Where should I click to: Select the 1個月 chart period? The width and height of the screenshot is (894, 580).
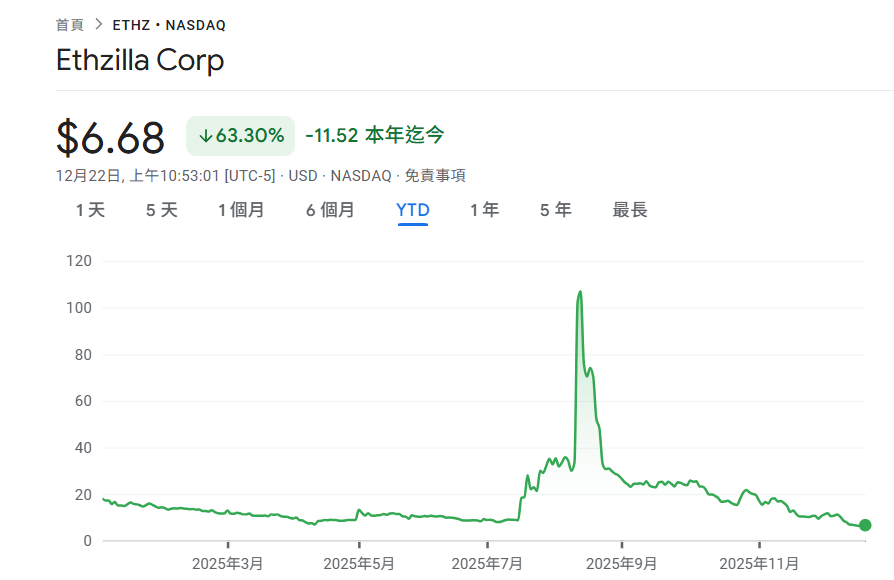coord(241,210)
